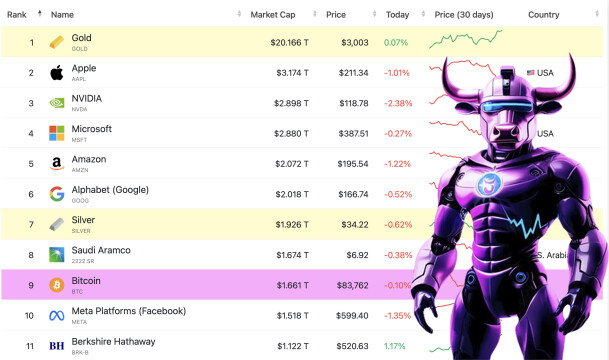Image resolution: width=609 pixels, height=360 pixels.
Task: Open the Berkshire Hathaway link
Action: (x=113, y=341)
